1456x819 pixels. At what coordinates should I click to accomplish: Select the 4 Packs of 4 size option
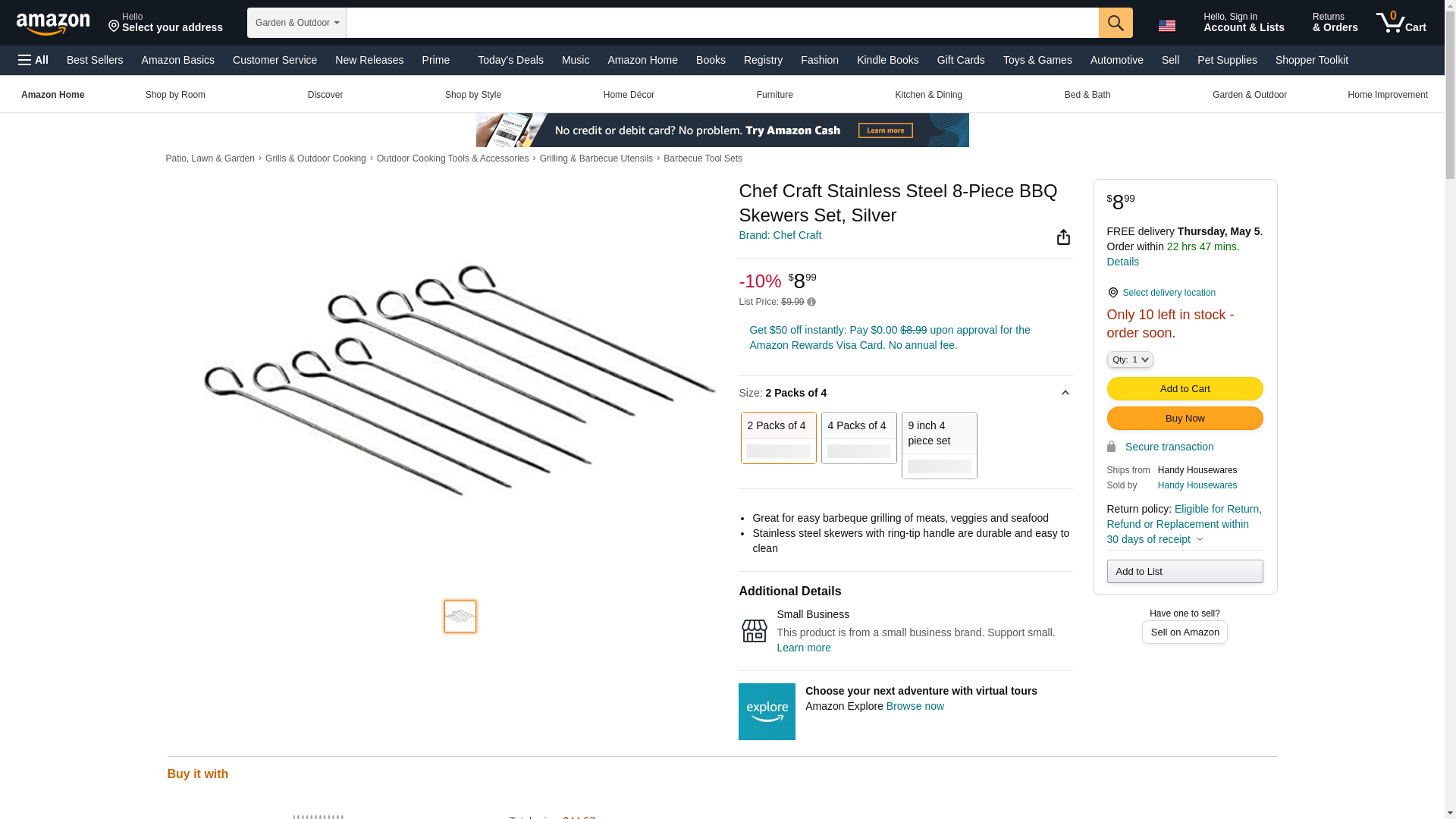click(858, 438)
